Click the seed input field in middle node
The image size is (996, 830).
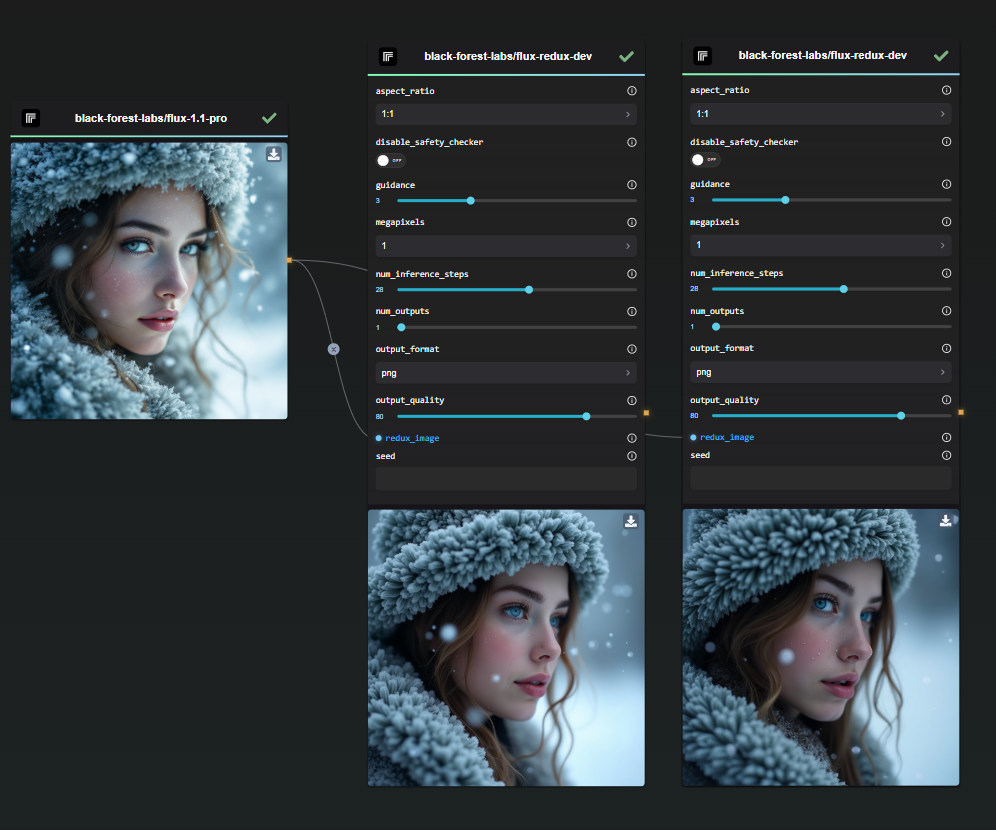click(506, 479)
